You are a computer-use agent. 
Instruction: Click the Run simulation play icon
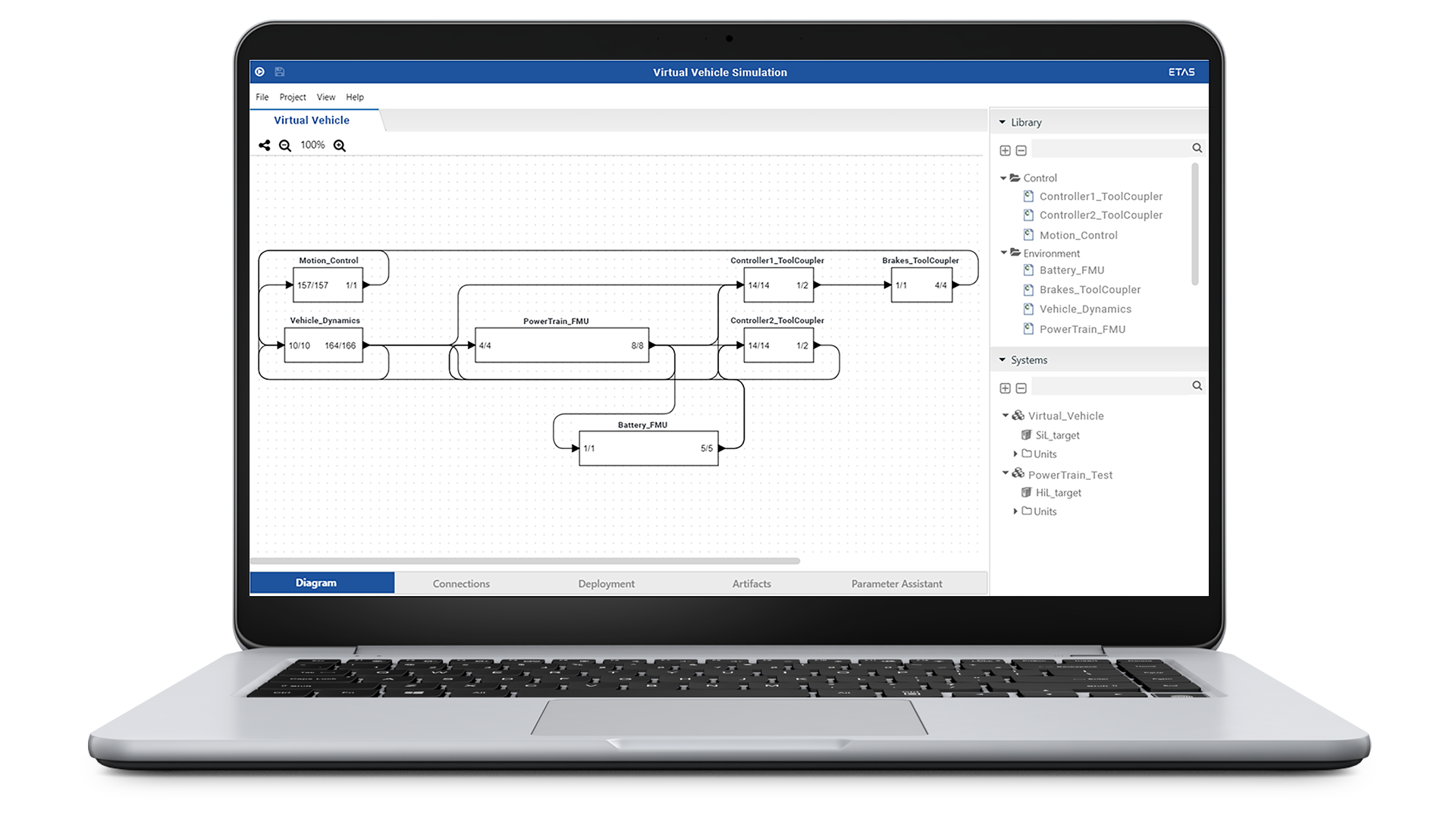pos(260,71)
